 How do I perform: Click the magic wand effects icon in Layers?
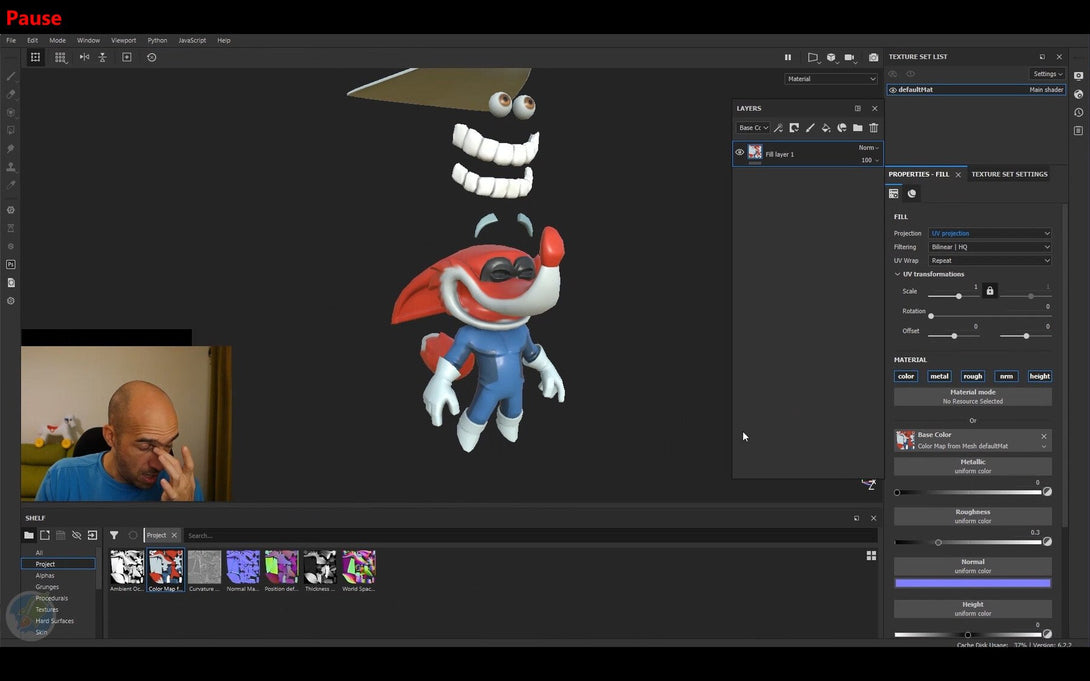(779, 128)
